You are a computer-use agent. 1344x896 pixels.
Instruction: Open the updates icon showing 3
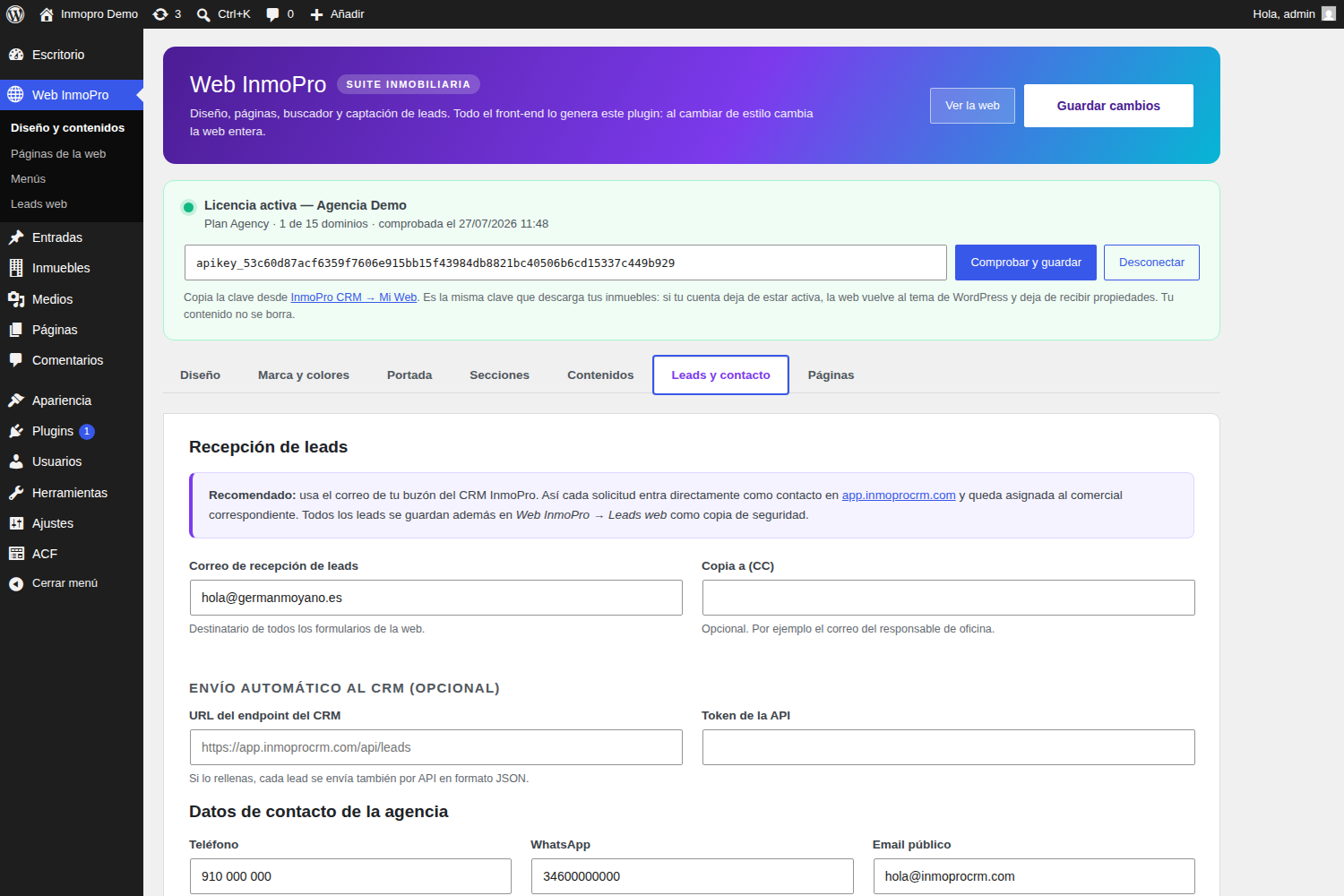click(x=160, y=14)
